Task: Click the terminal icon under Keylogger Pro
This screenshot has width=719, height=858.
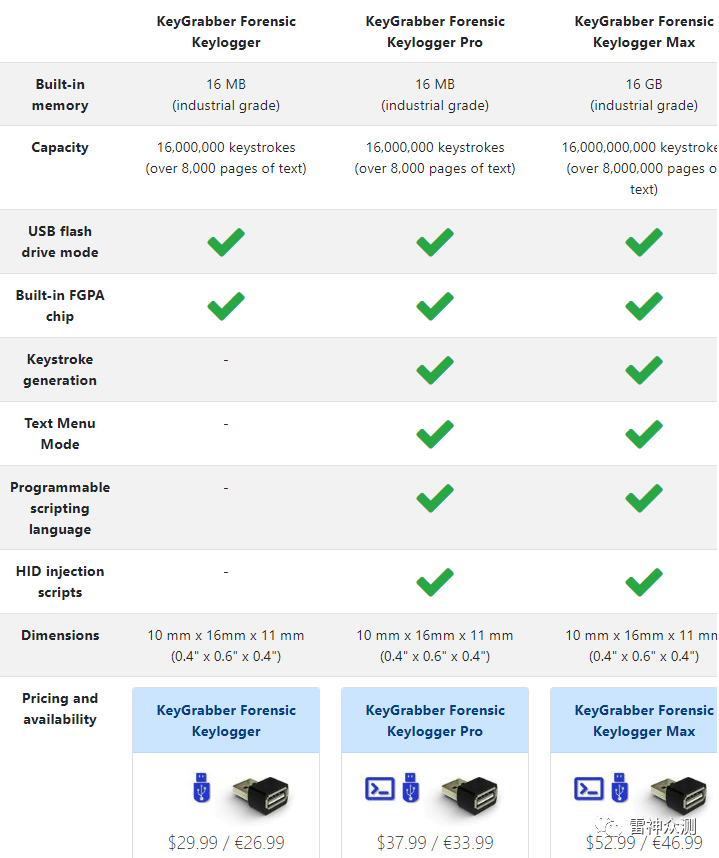Action: [x=380, y=788]
